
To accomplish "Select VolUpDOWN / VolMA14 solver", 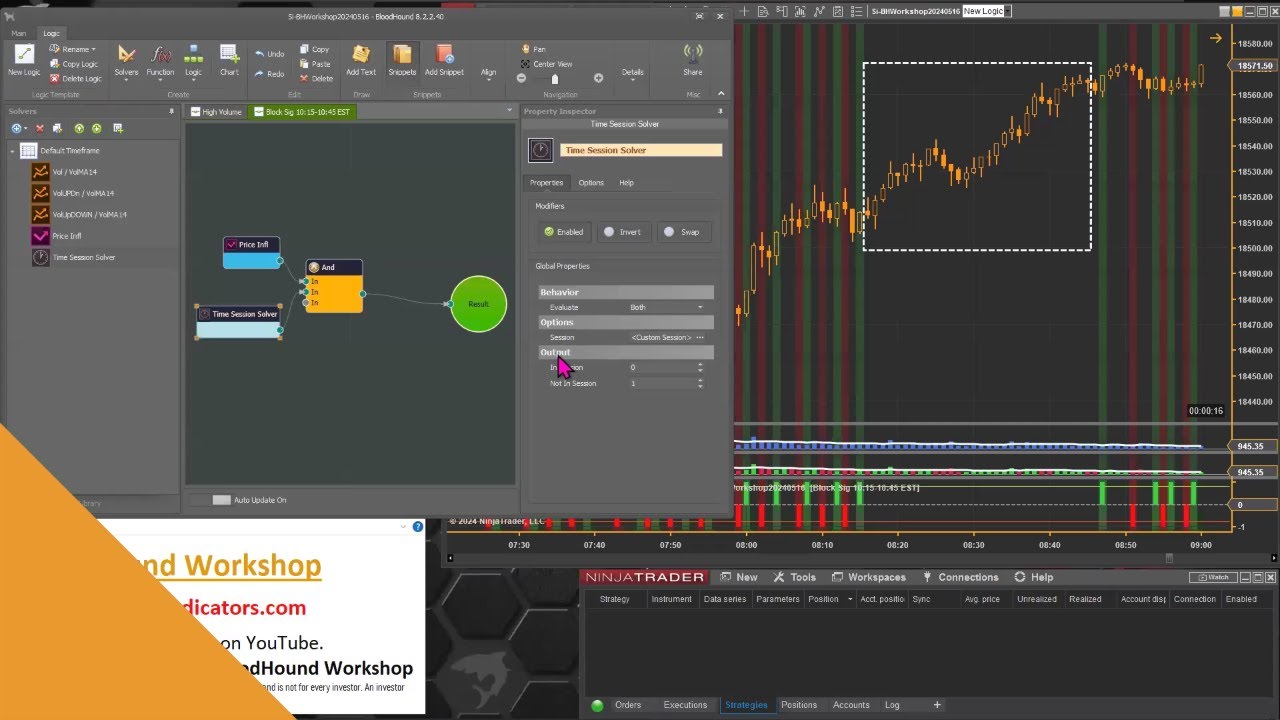I will point(89,214).
